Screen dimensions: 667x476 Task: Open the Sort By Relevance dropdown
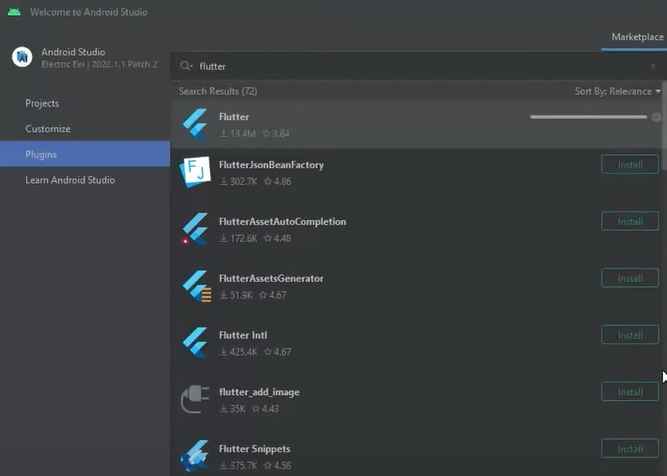click(x=617, y=91)
